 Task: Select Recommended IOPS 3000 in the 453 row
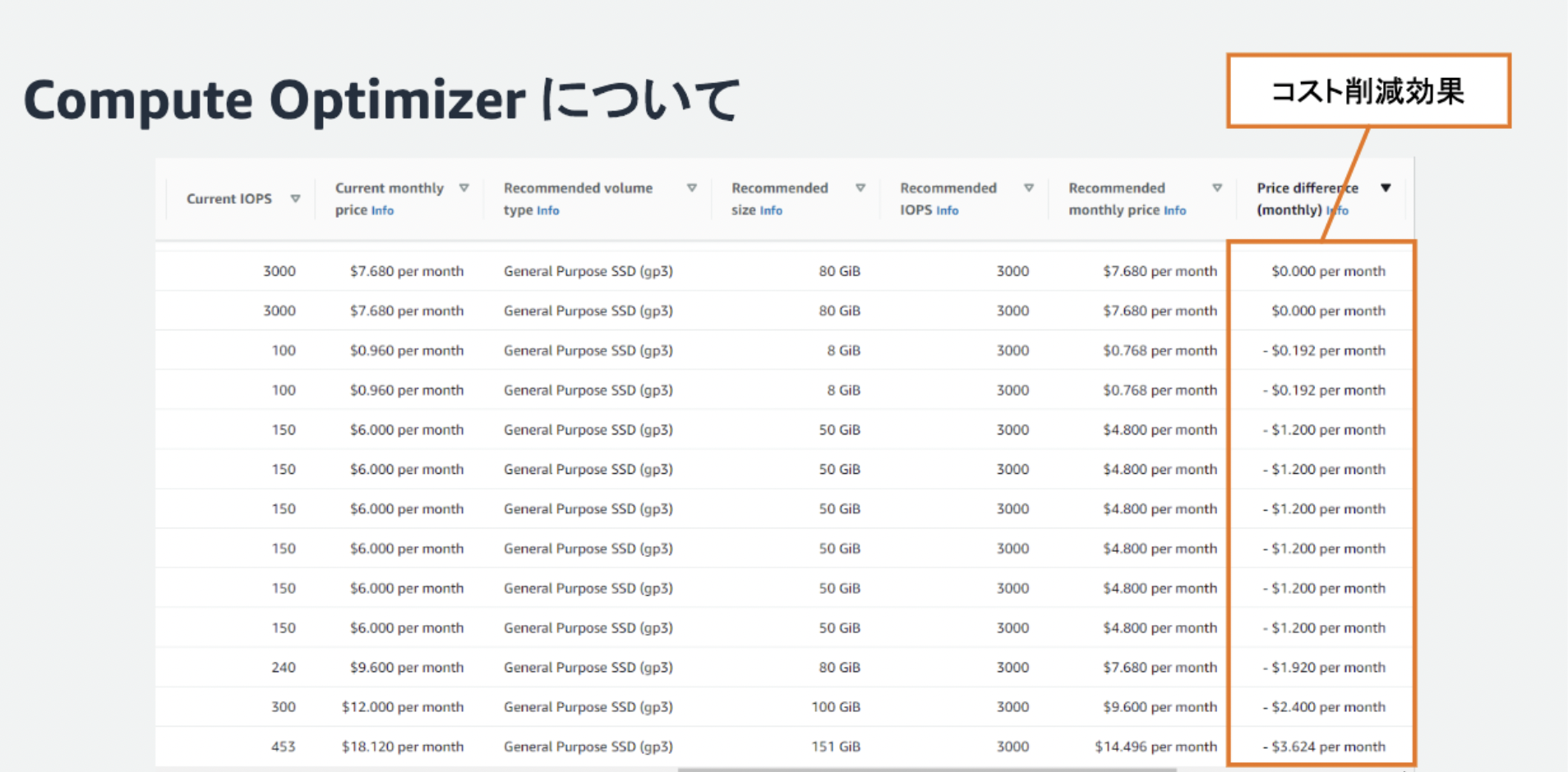(1012, 747)
